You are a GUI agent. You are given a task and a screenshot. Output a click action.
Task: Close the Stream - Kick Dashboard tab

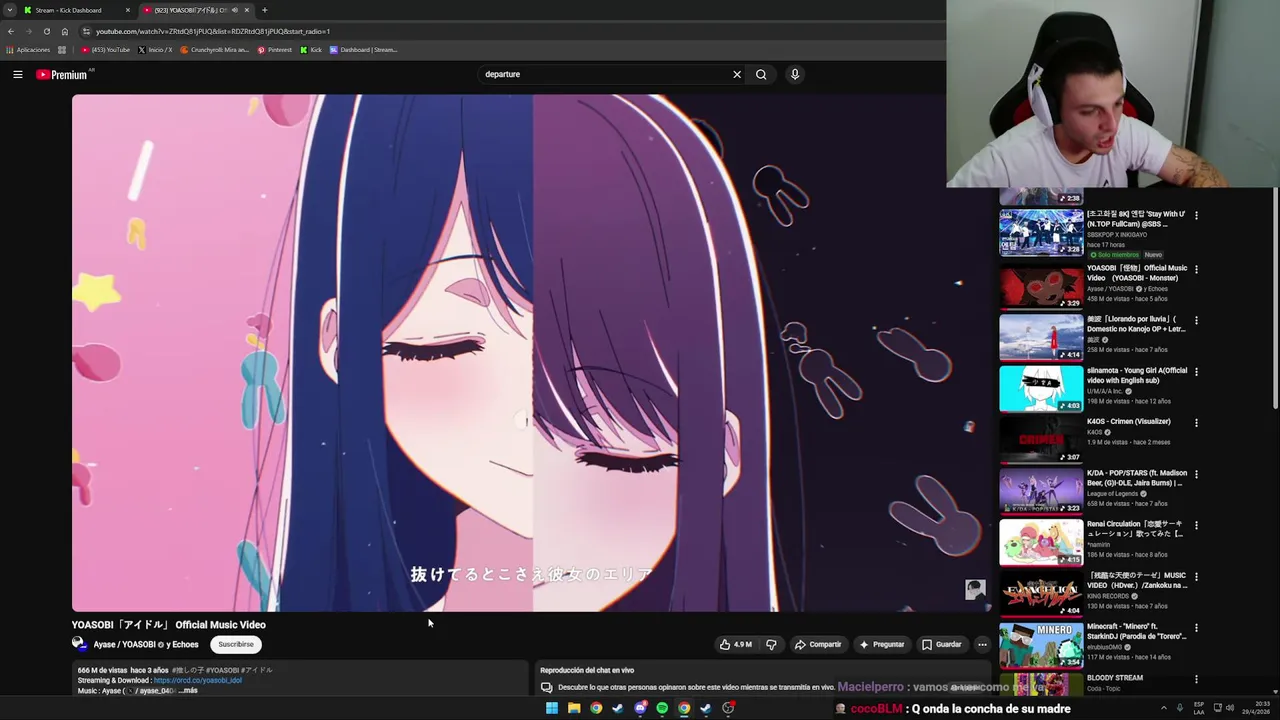pyautogui.click(x=127, y=10)
